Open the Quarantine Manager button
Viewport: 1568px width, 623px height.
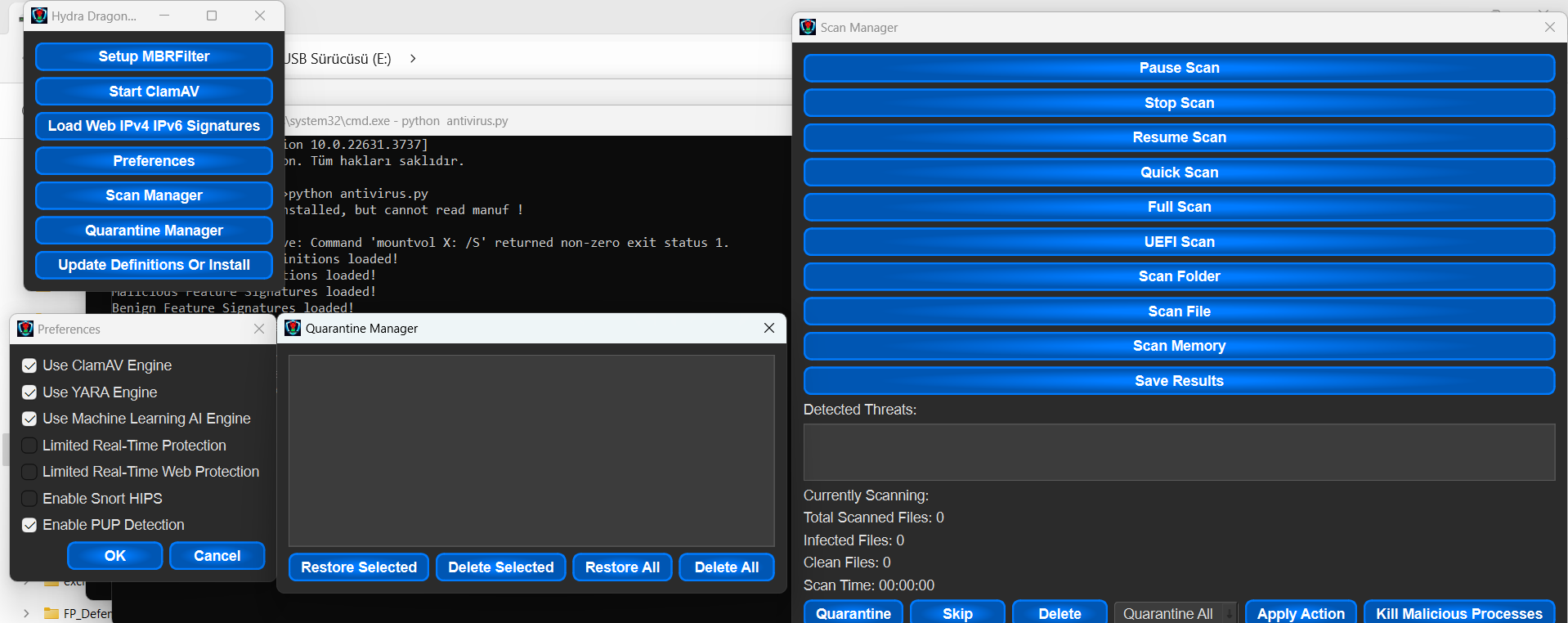pyautogui.click(x=154, y=231)
